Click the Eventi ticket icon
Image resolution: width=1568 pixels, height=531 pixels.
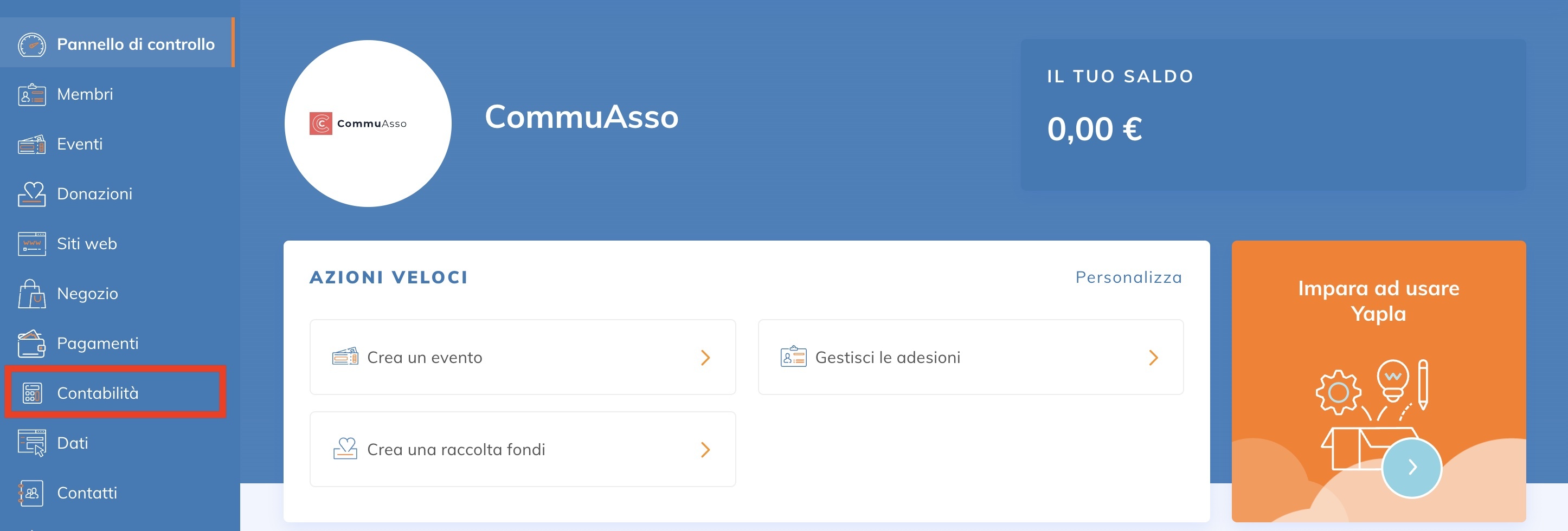(31, 145)
